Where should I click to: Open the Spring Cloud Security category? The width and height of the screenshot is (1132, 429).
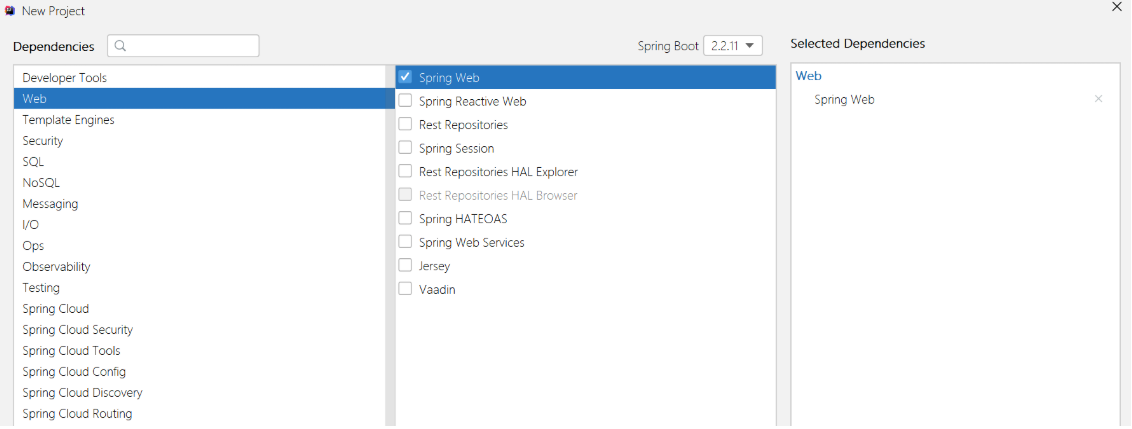(200, 329)
